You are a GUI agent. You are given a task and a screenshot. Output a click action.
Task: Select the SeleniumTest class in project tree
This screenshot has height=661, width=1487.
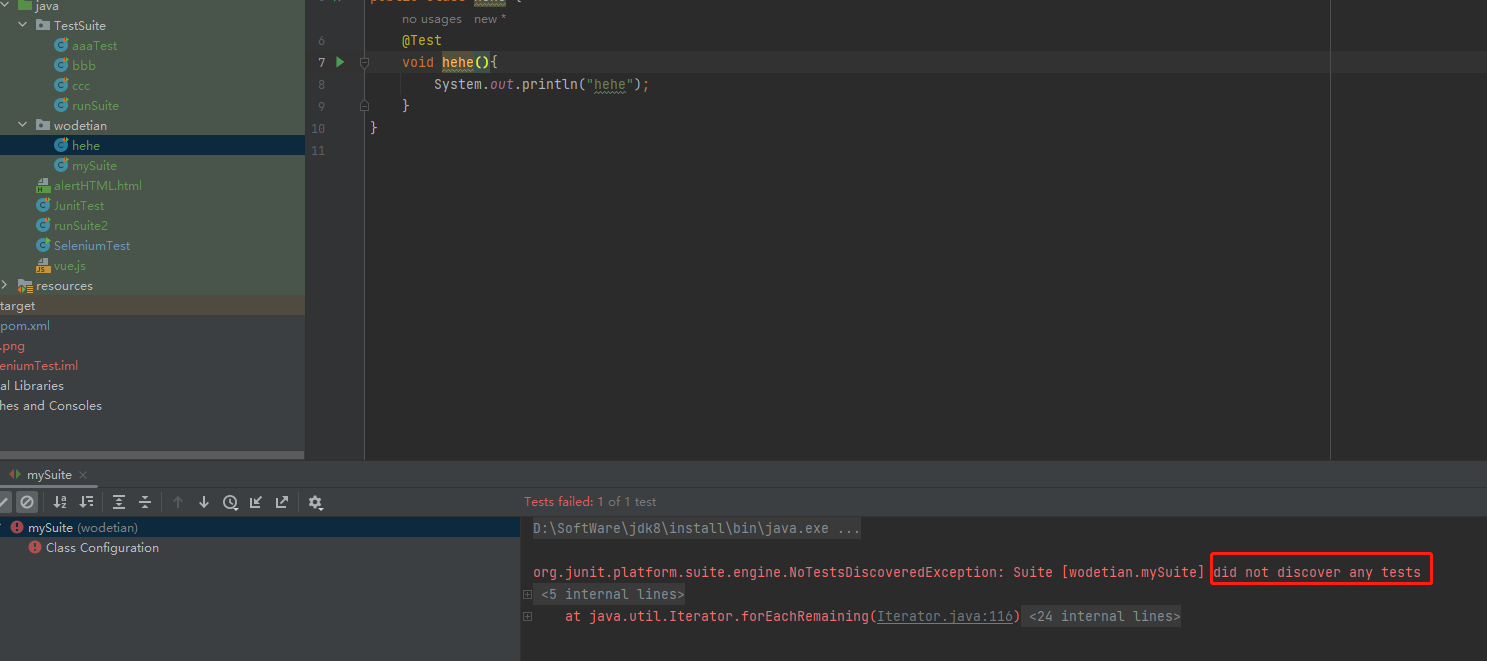point(92,245)
